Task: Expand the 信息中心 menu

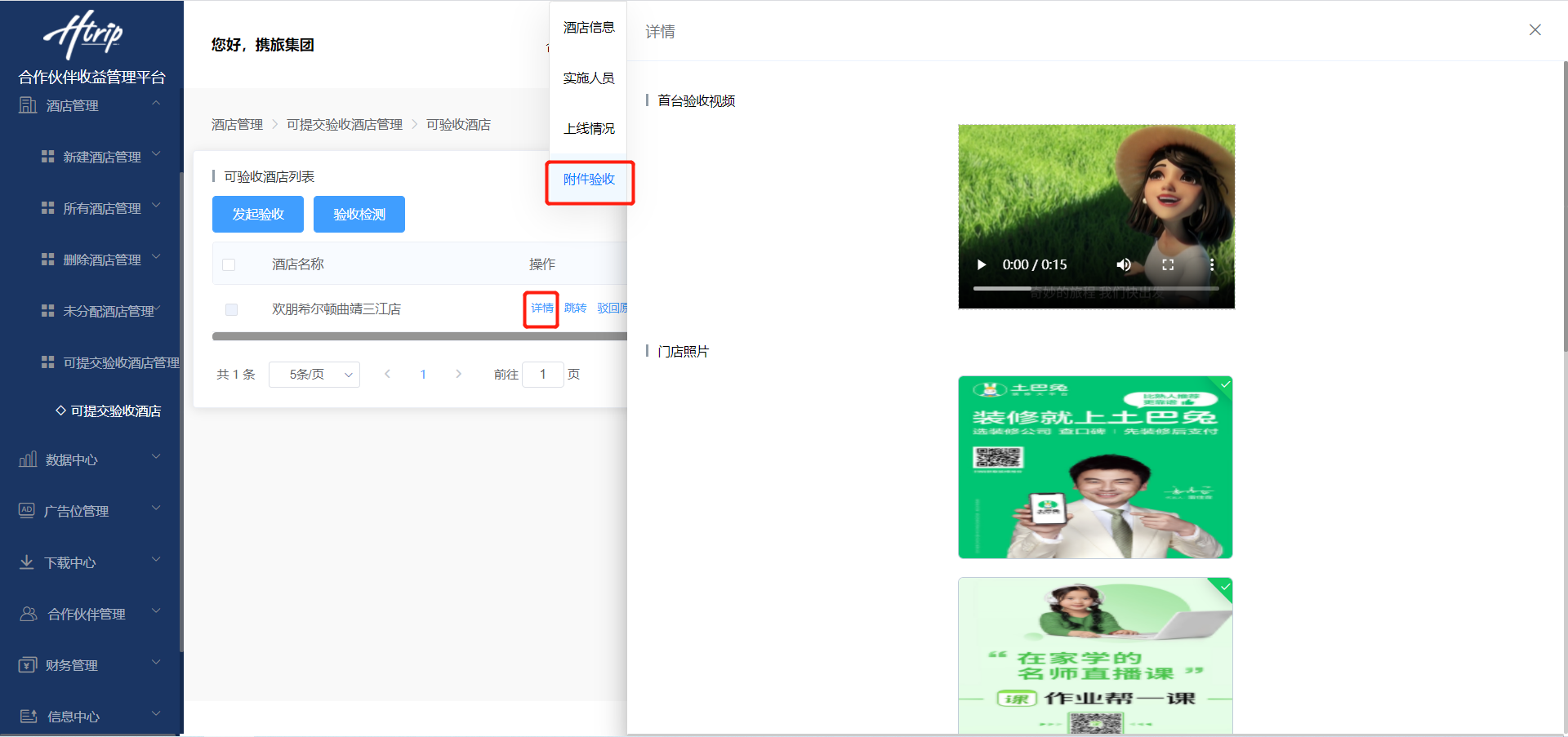Action: [156, 713]
